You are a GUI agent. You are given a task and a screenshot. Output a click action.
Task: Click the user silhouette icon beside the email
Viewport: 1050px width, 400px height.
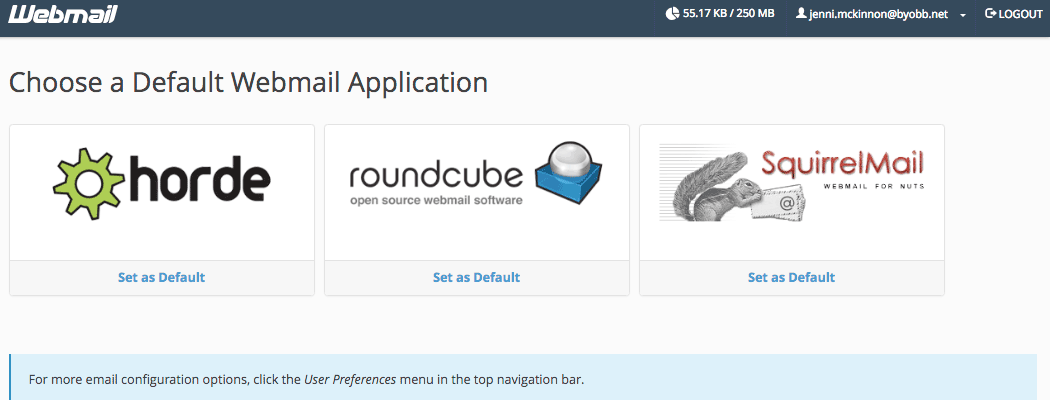[x=800, y=13]
